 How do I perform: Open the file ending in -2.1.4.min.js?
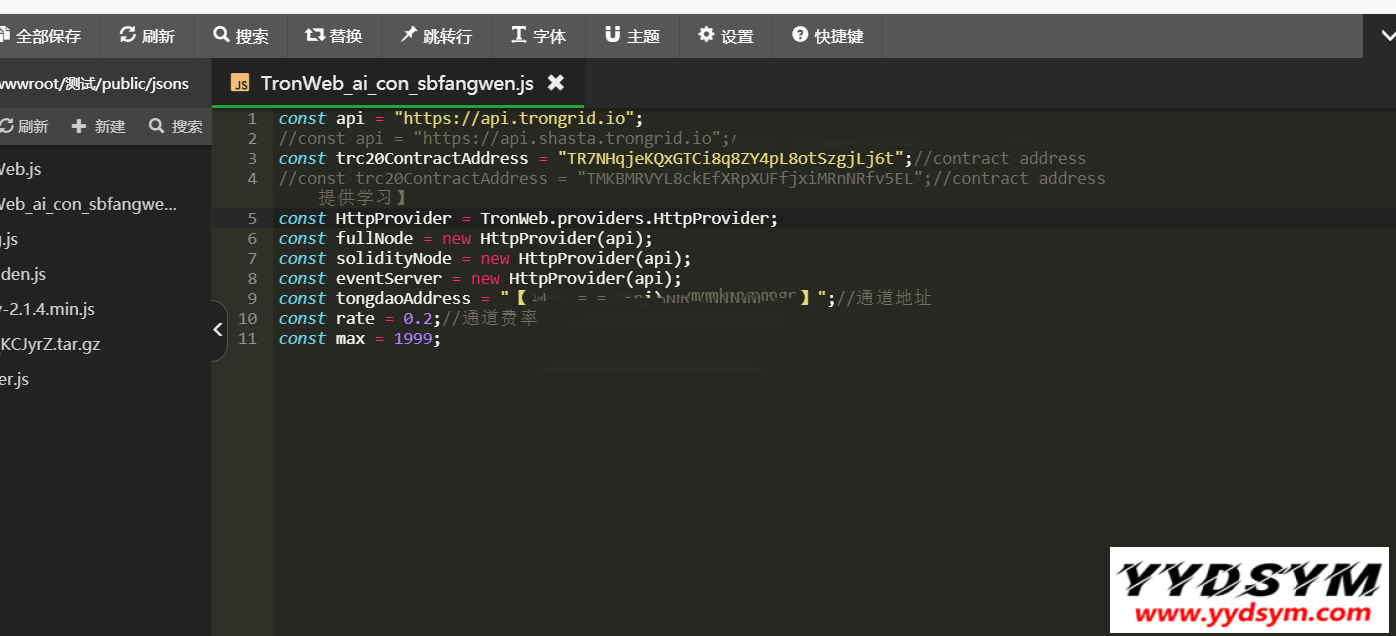click(x=48, y=309)
